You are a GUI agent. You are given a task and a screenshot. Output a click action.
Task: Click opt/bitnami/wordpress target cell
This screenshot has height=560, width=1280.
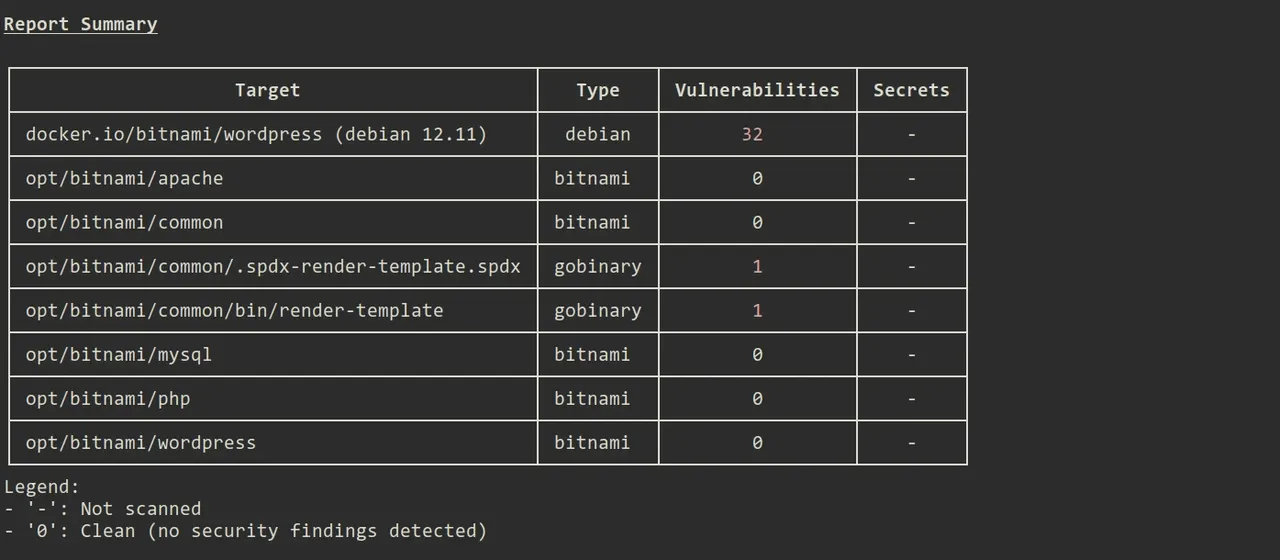[x=140, y=442]
